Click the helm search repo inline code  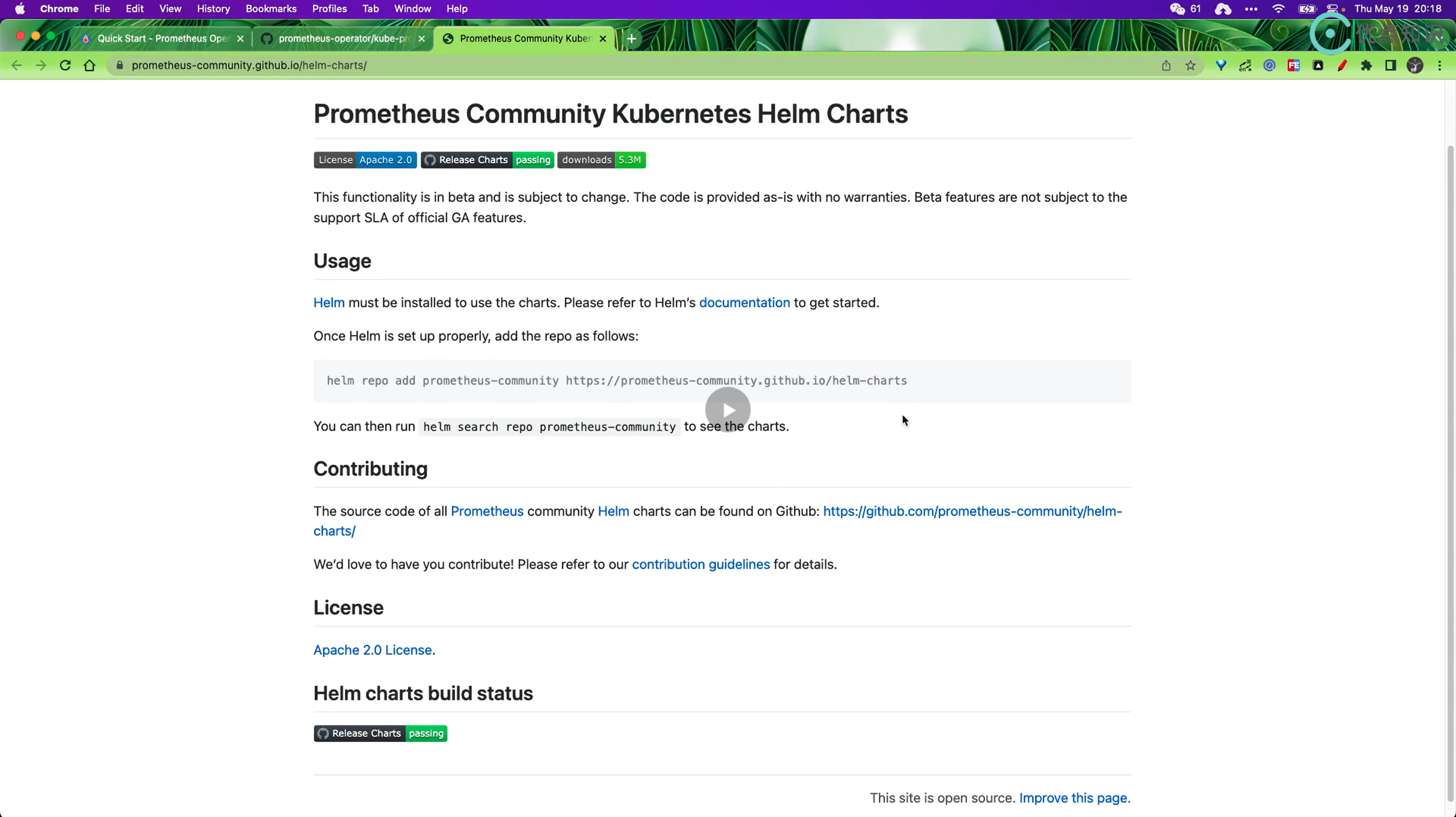[549, 427]
